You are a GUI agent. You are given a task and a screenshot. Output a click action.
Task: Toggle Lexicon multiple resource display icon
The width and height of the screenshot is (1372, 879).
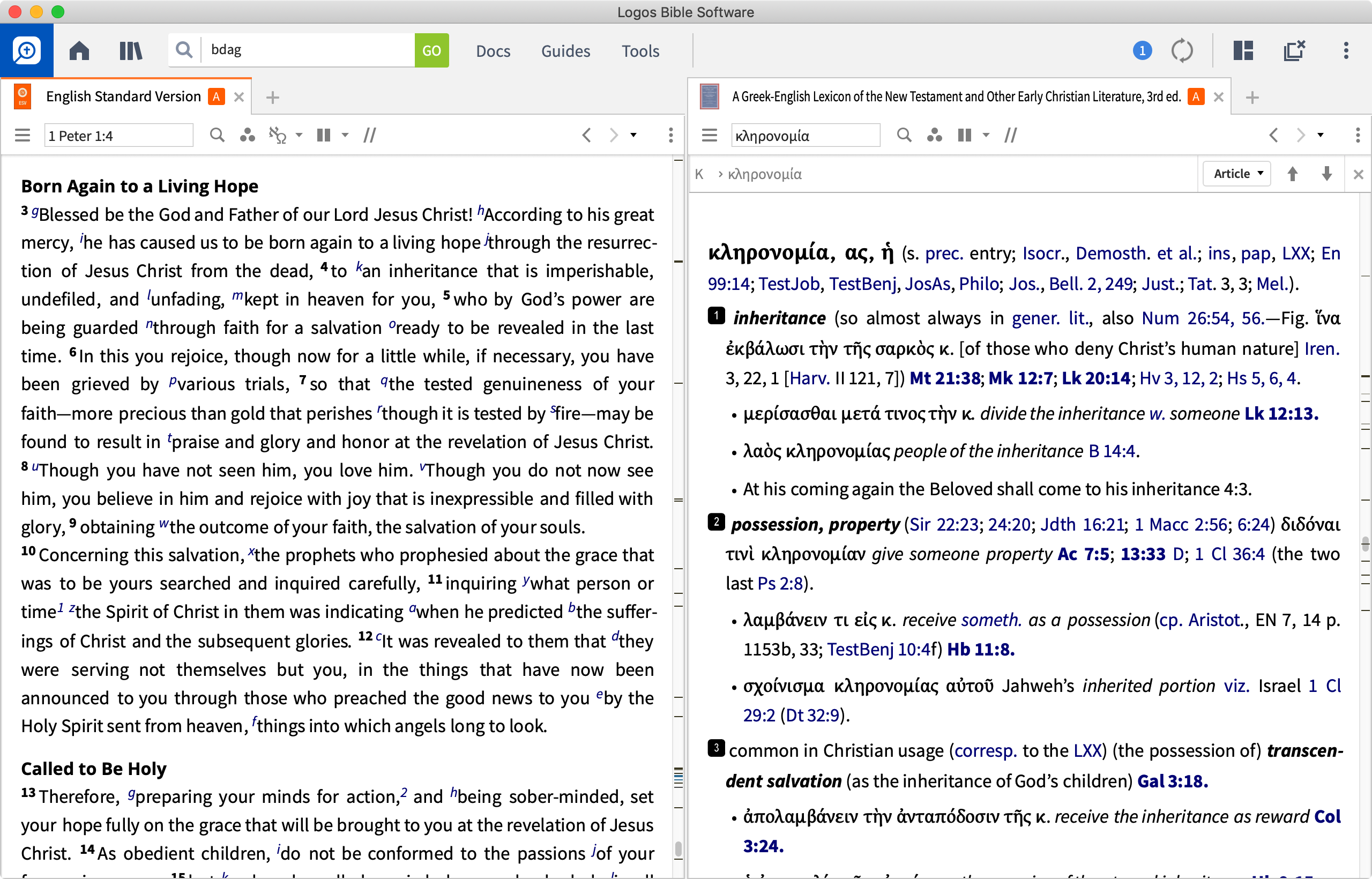point(1011,135)
